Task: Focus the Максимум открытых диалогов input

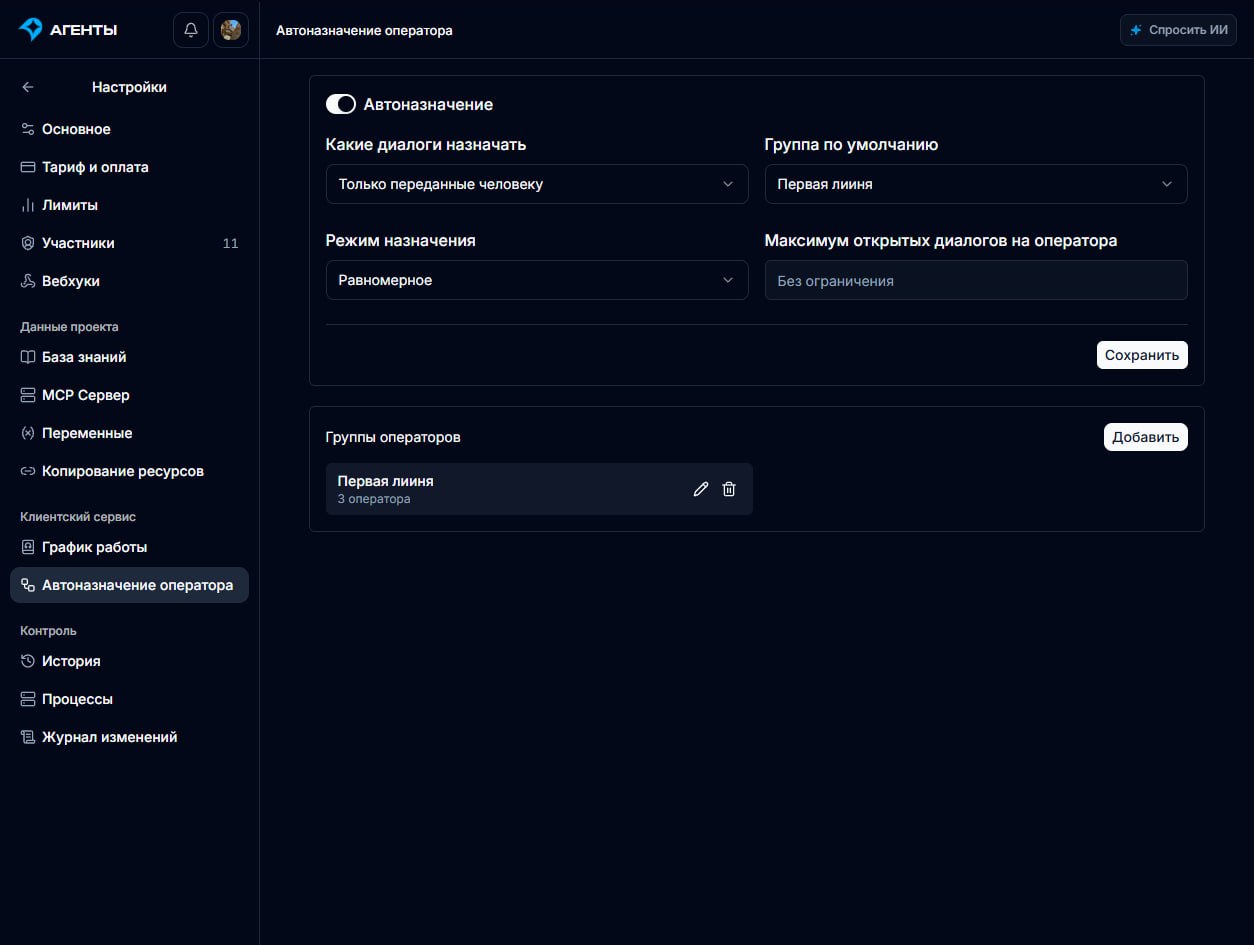Action: tap(976, 280)
